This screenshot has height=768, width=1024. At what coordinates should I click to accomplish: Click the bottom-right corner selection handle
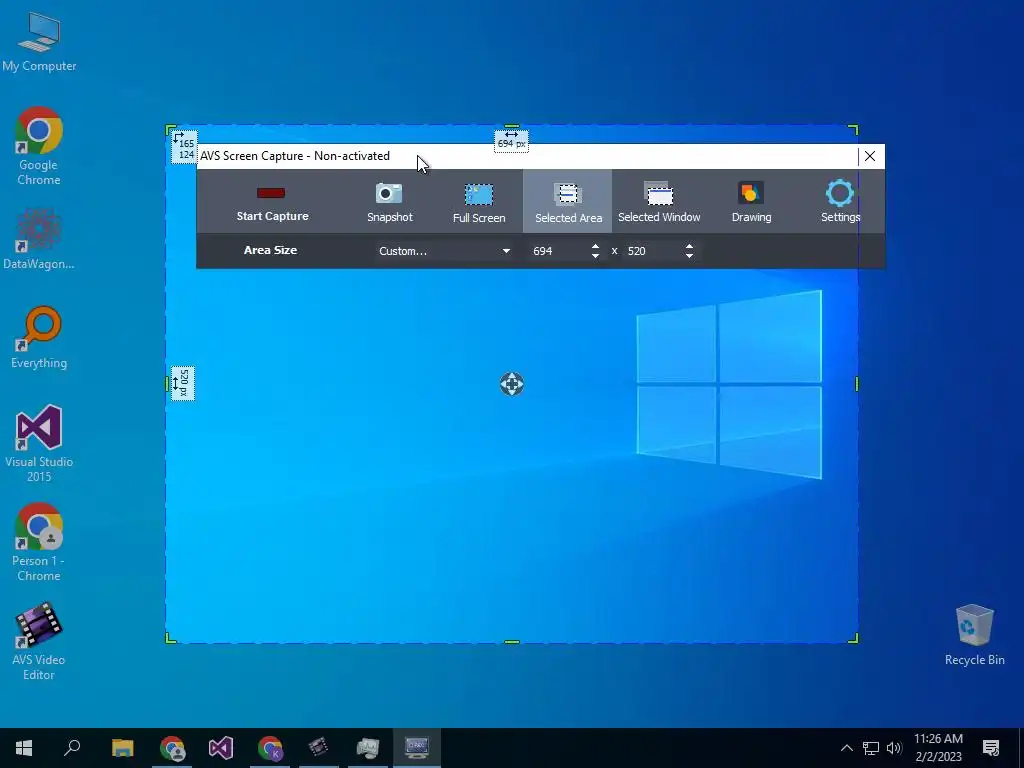pyautogui.click(x=853, y=638)
